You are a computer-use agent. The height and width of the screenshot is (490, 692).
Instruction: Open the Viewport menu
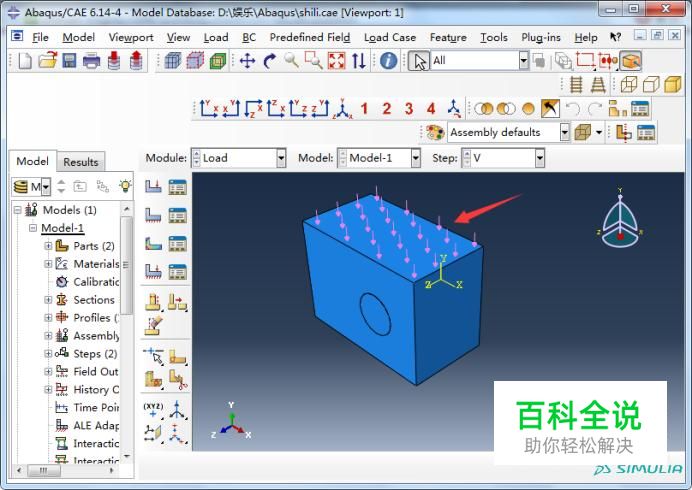click(x=131, y=38)
